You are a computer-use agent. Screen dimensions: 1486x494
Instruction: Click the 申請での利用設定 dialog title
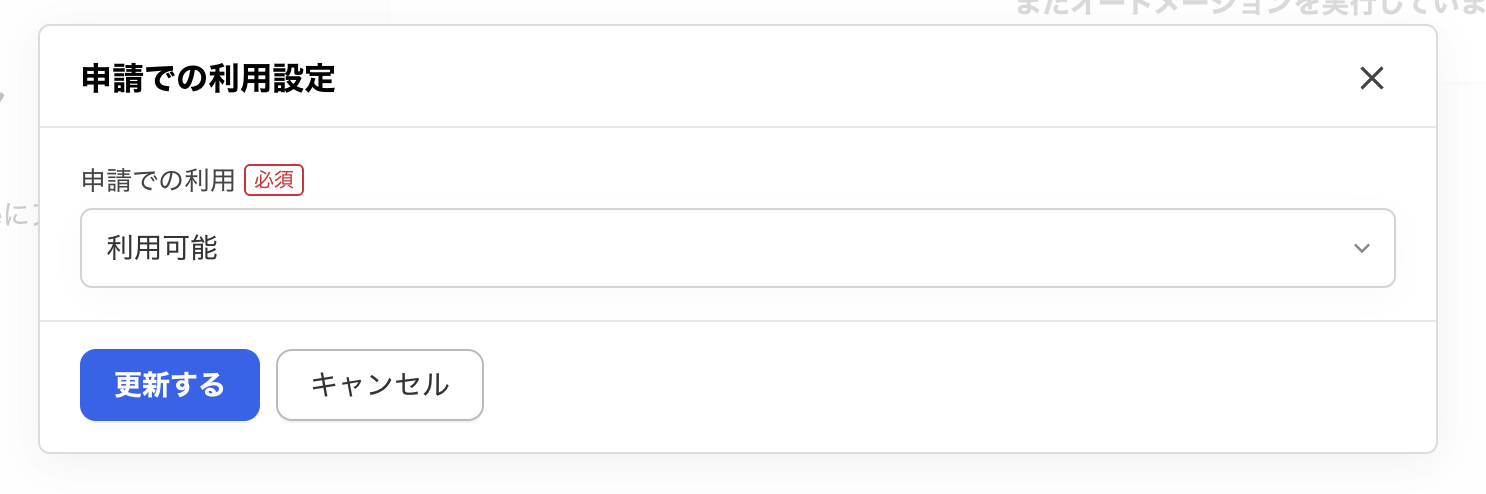208,79
